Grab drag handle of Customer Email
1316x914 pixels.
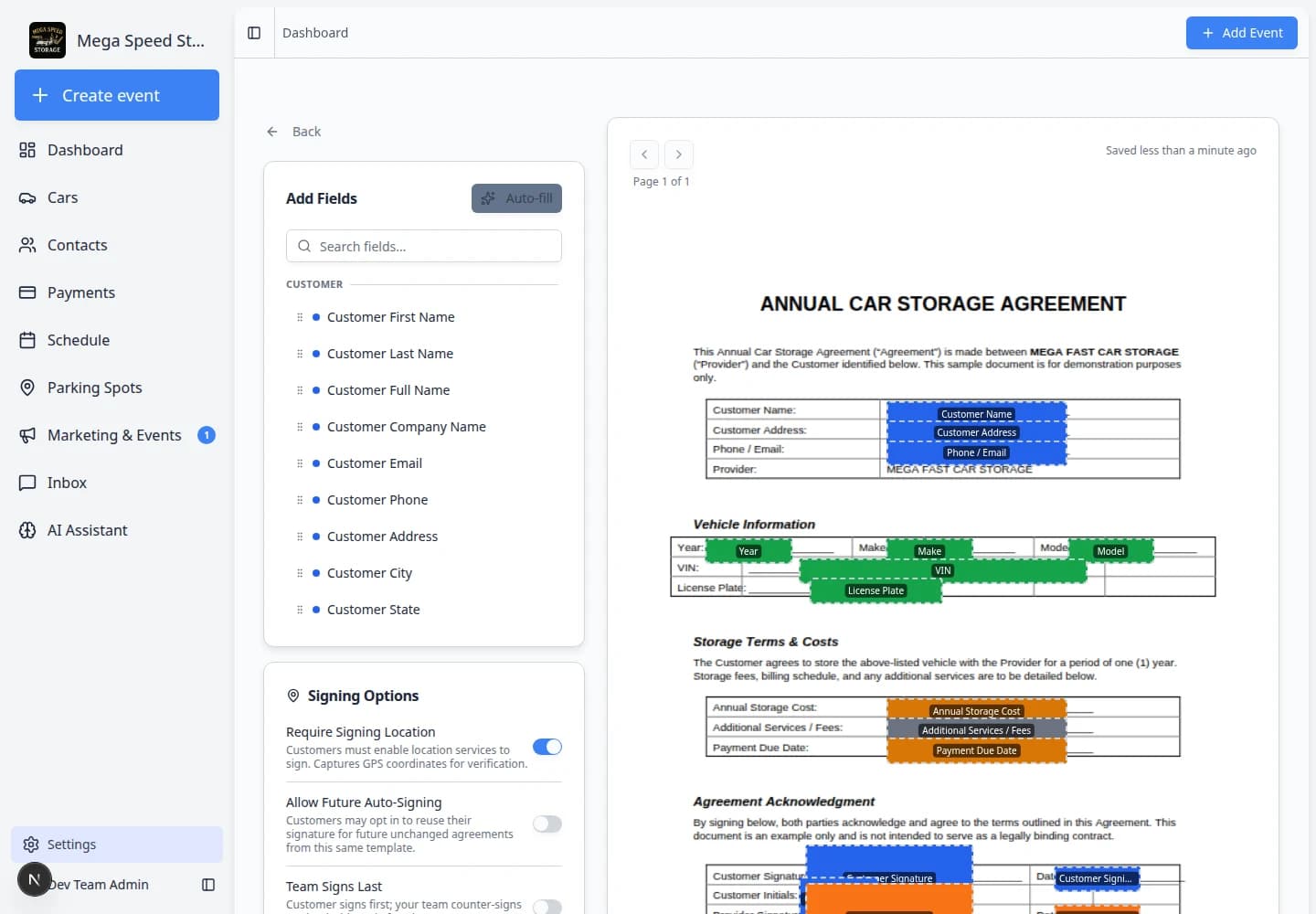(300, 463)
